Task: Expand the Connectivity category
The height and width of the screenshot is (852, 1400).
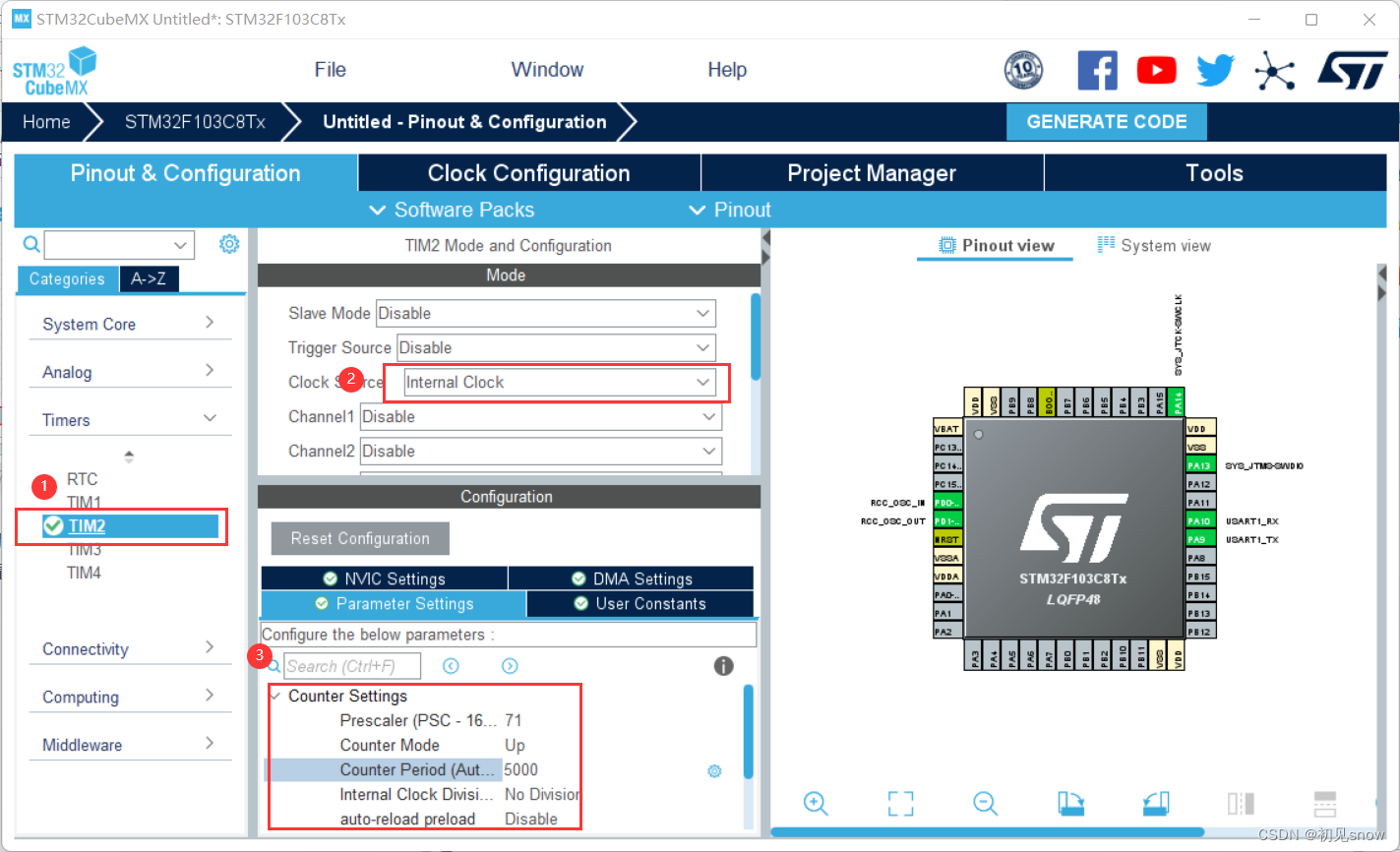Action: [129, 649]
